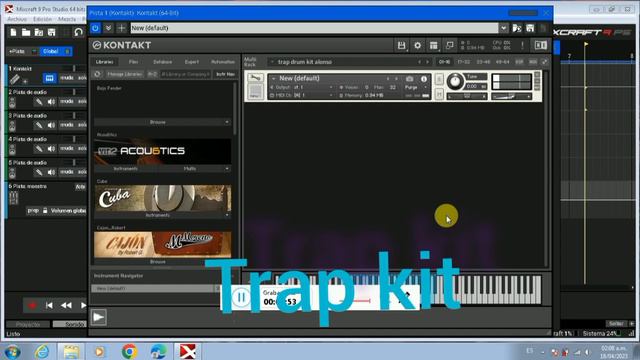640x360 pixels.
Task: Click the New (default) preset name field
Action: point(314,28)
